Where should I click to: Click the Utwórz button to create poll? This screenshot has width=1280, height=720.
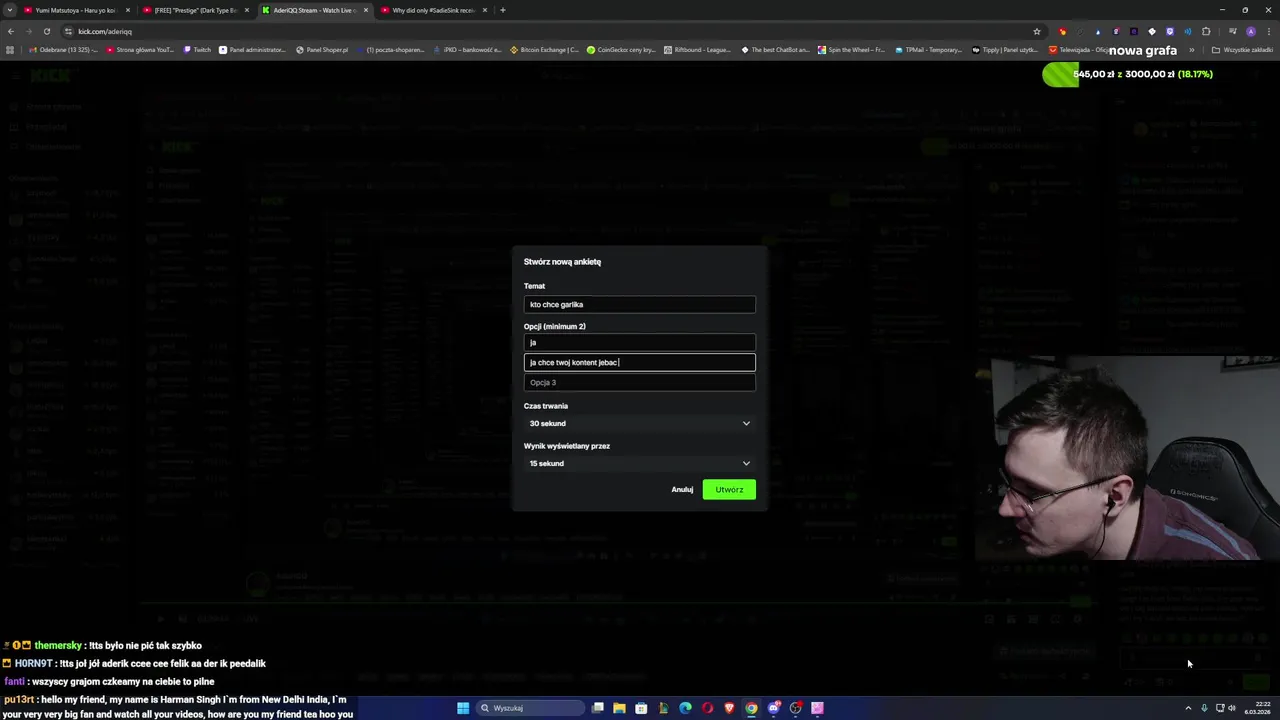(x=729, y=489)
